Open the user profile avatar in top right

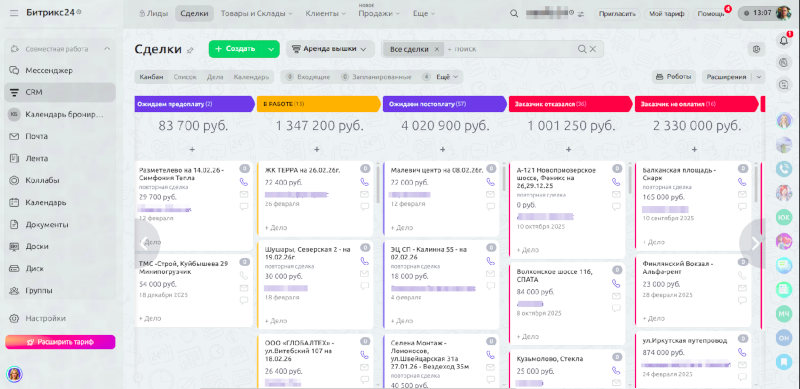coord(783,13)
